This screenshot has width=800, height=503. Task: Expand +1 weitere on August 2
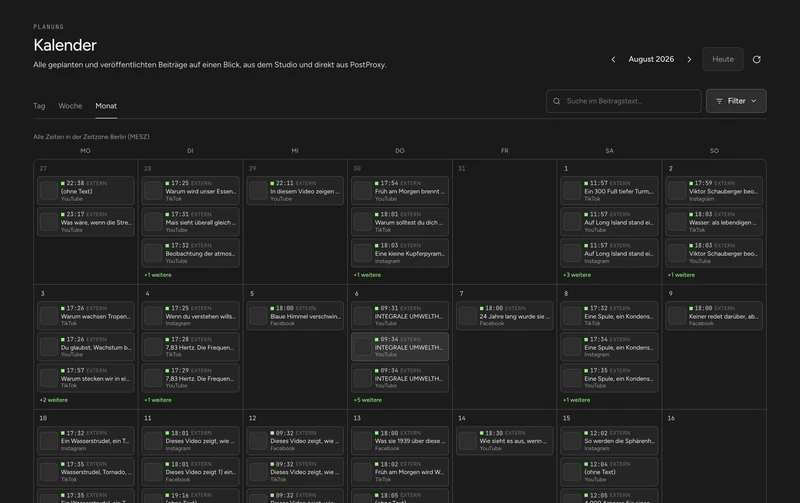(682, 275)
